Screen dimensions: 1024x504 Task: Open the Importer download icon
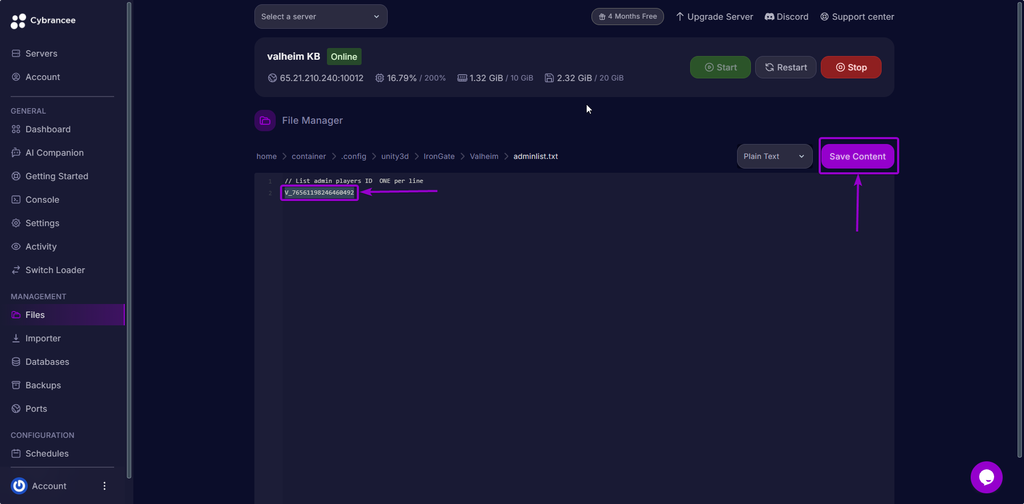[16, 338]
